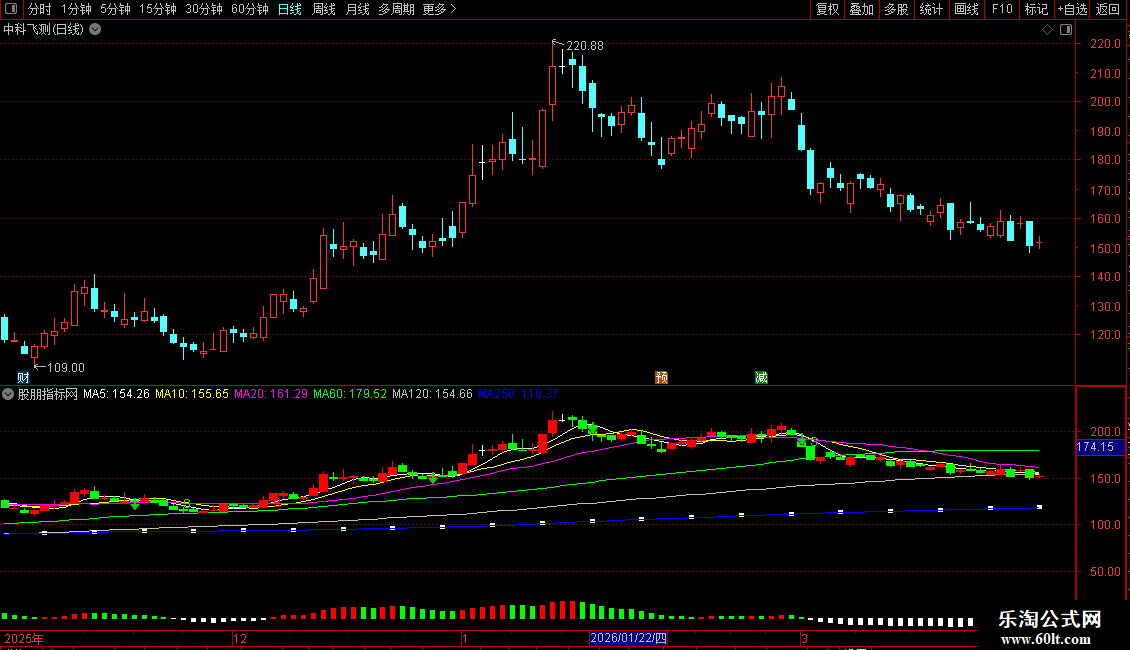Select the 1分钟 period
The height and width of the screenshot is (650, 1130).
(x=76, y=9)
